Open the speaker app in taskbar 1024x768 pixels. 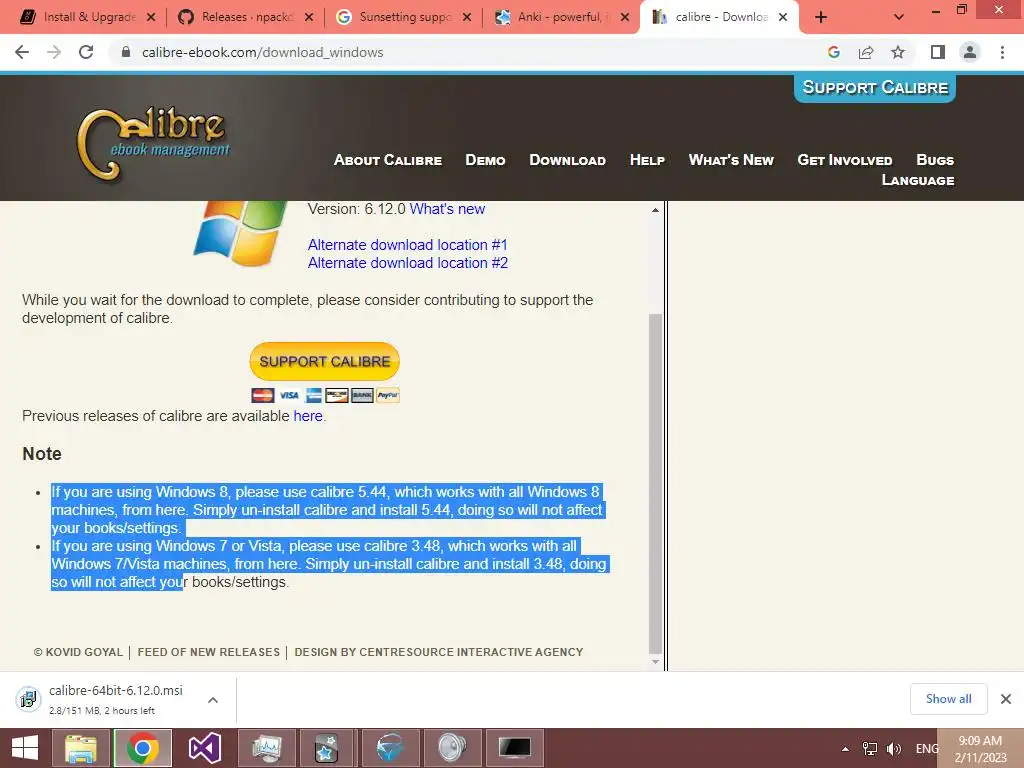pos(452,748)
